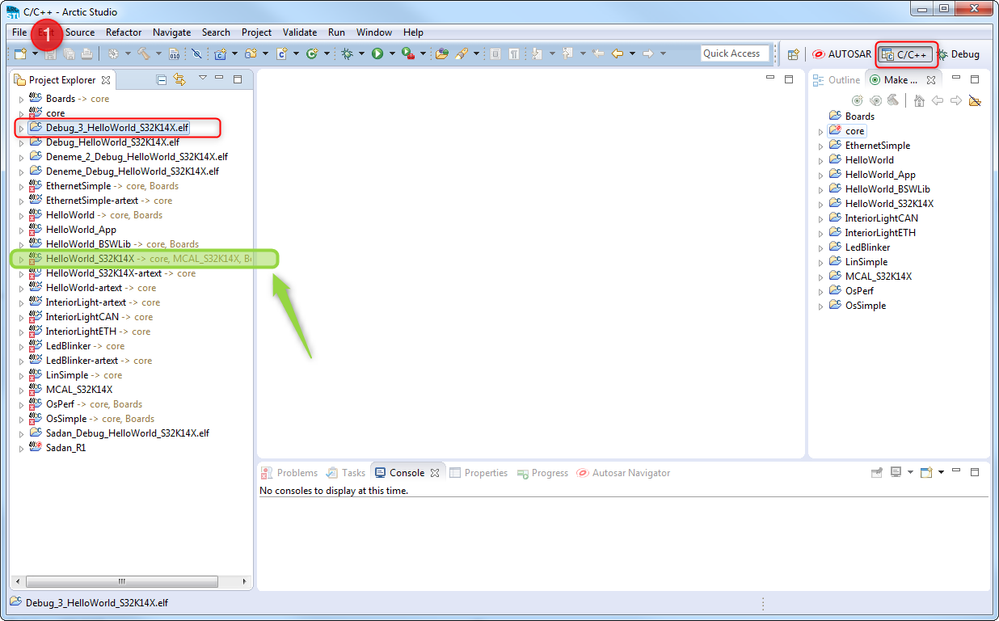The image size is (999, 621).
Task: Toggle Link with Editor in Project Explorer
Action: (180, 80)
